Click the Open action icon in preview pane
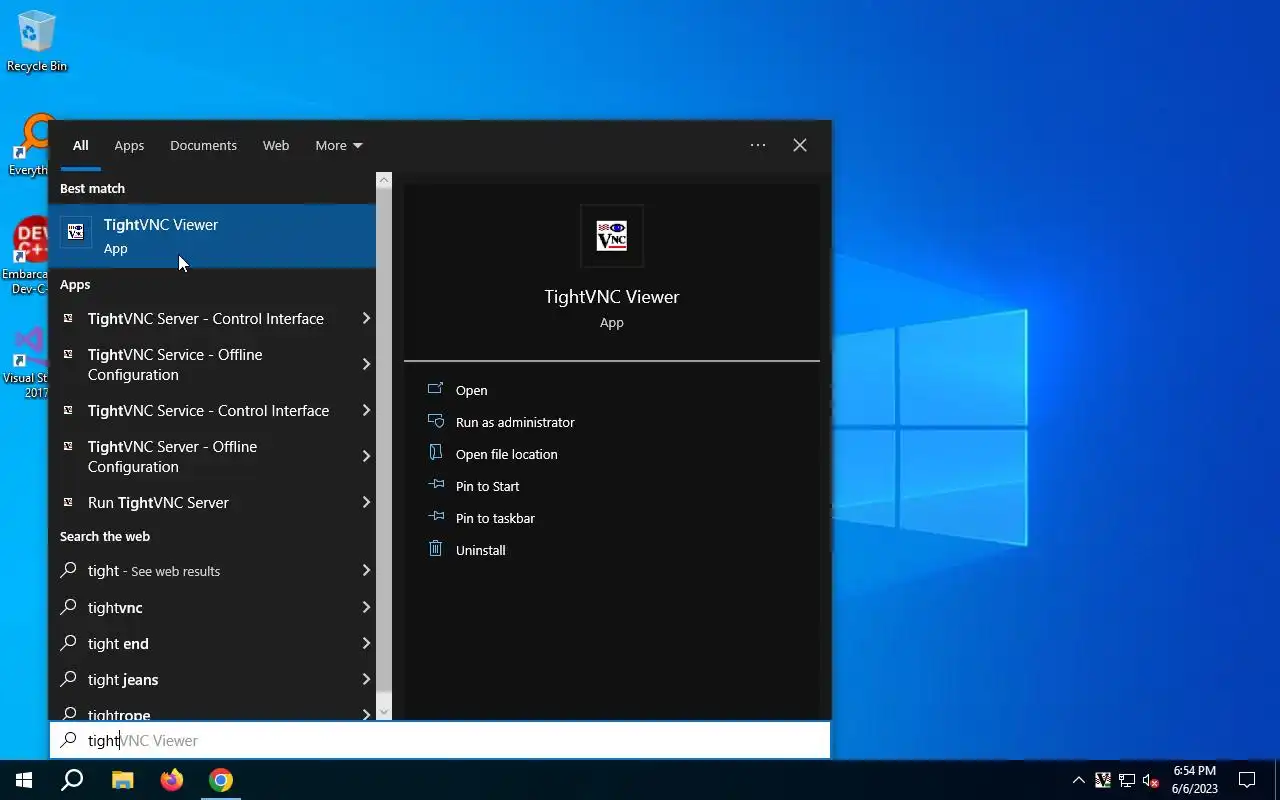Image resolution: width=1280 pixels, height=800 pixels. tap(435, 389)
